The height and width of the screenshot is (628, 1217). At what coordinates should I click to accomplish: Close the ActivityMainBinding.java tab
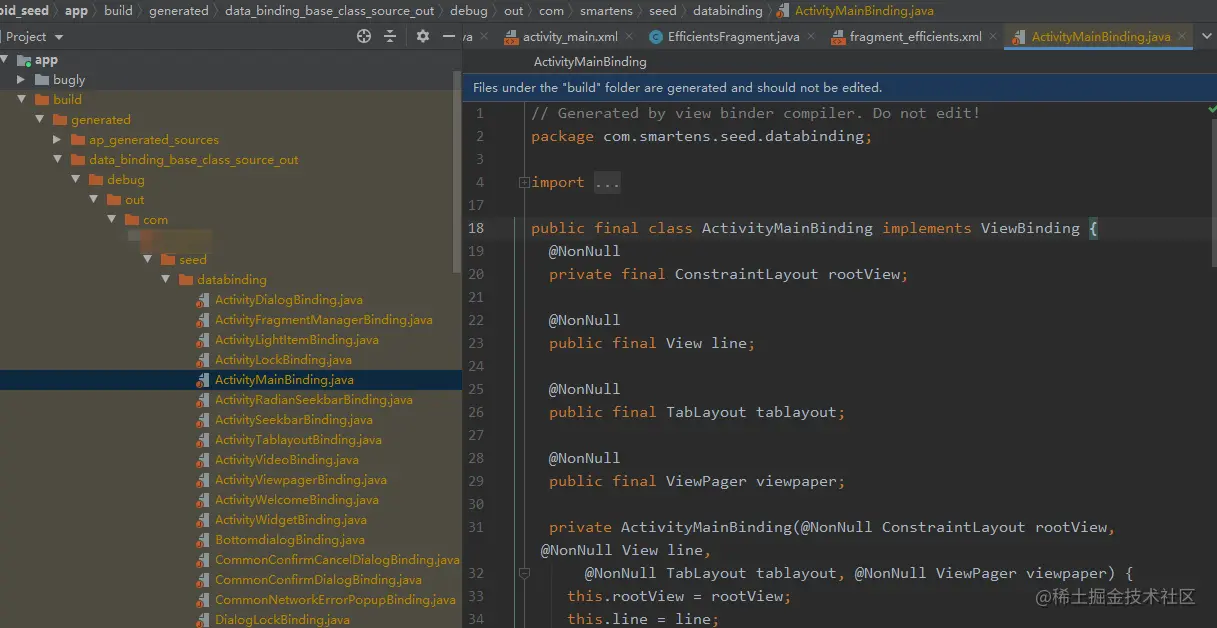[x=1181, y=37]
